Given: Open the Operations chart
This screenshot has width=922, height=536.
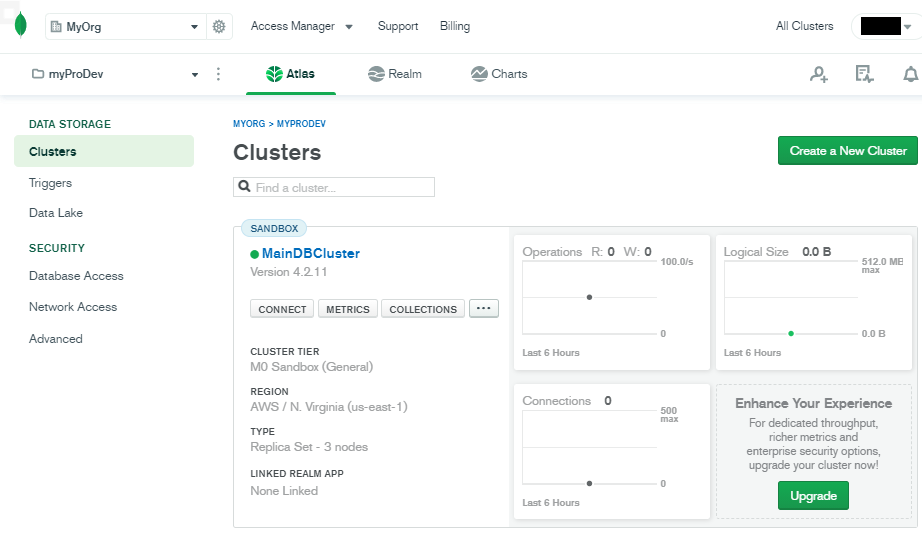Looking at the screenshot, I should point(612,303).
